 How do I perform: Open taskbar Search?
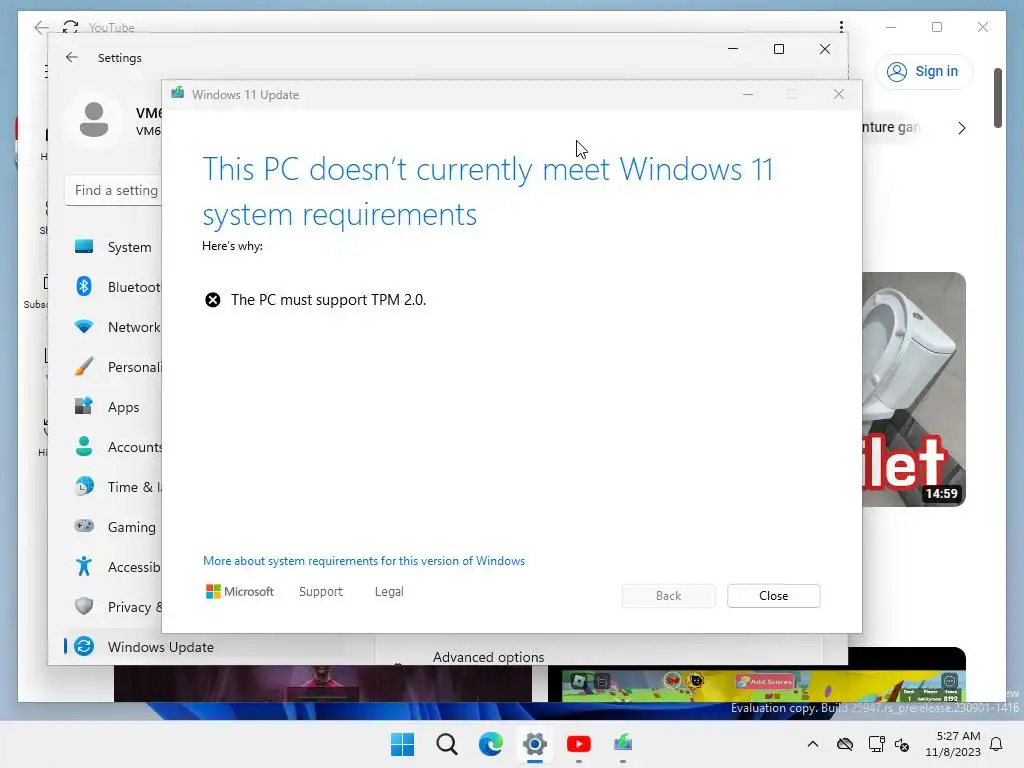point(447,744)
